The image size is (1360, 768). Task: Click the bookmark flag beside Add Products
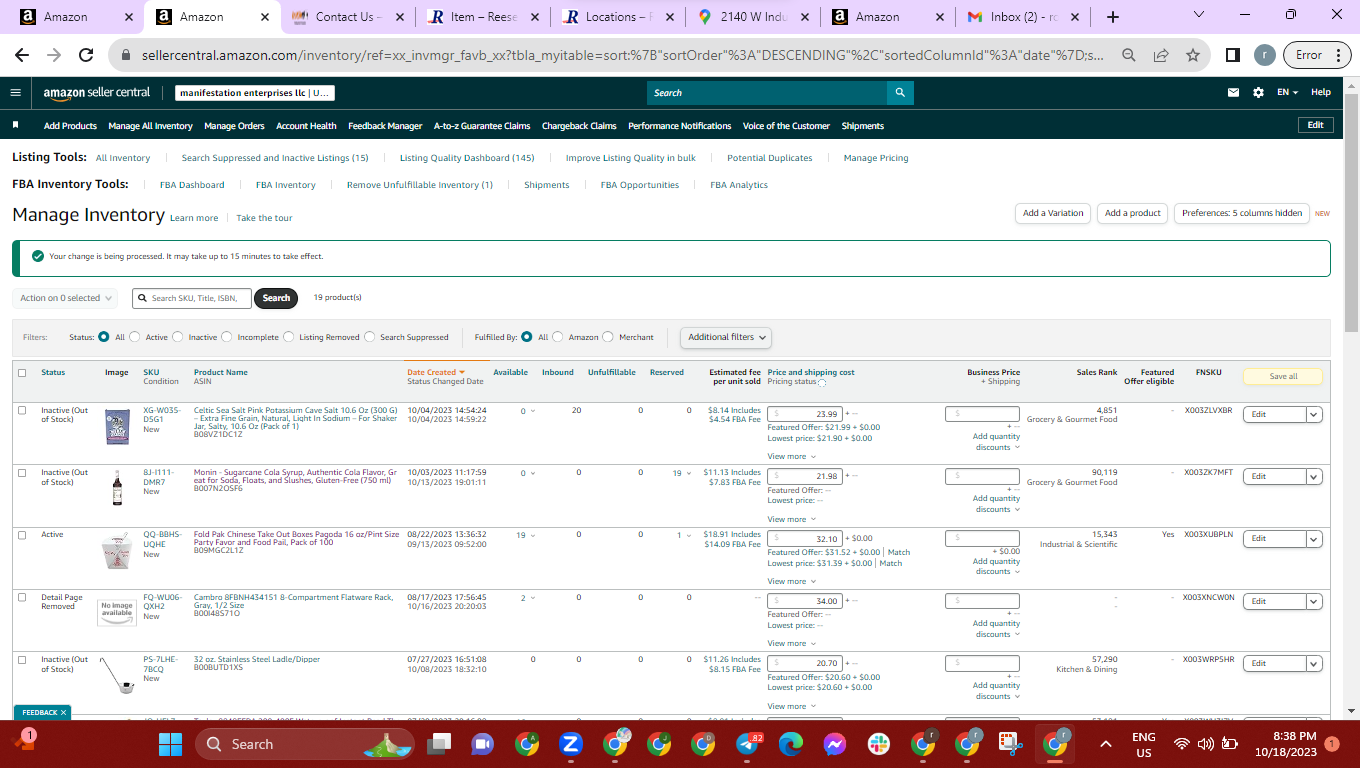tap(16, 126)
